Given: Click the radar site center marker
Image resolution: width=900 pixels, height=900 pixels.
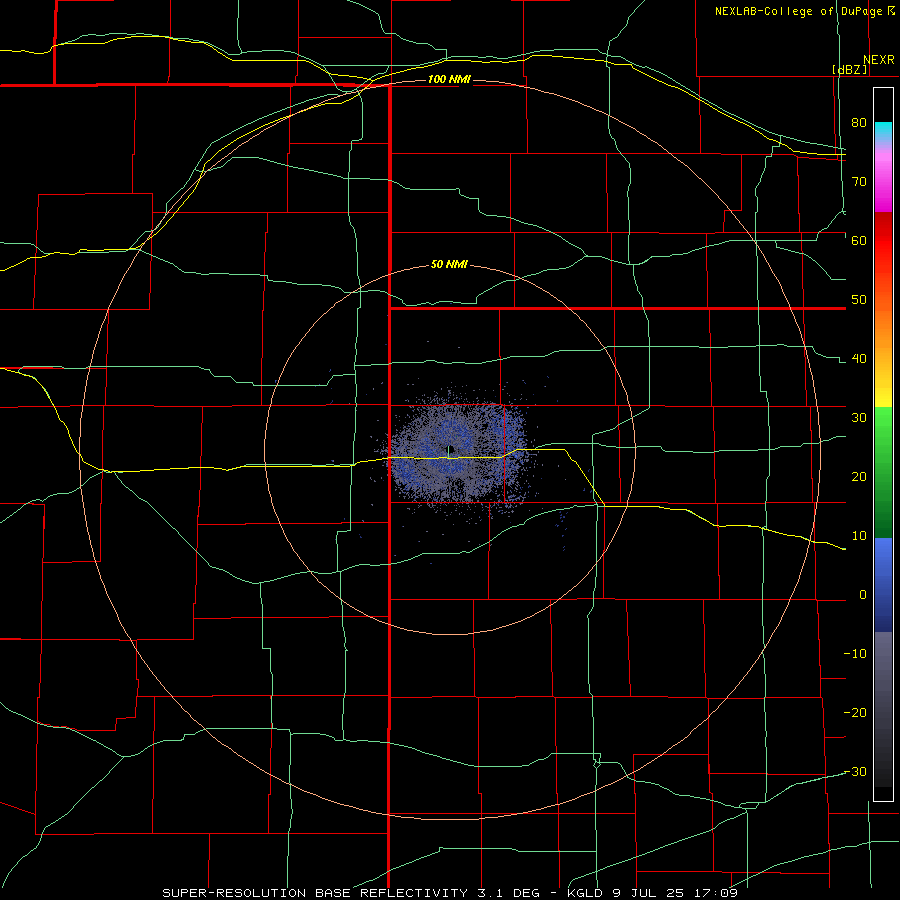Looking at the screenshot, I should click(x=449, y=449).
